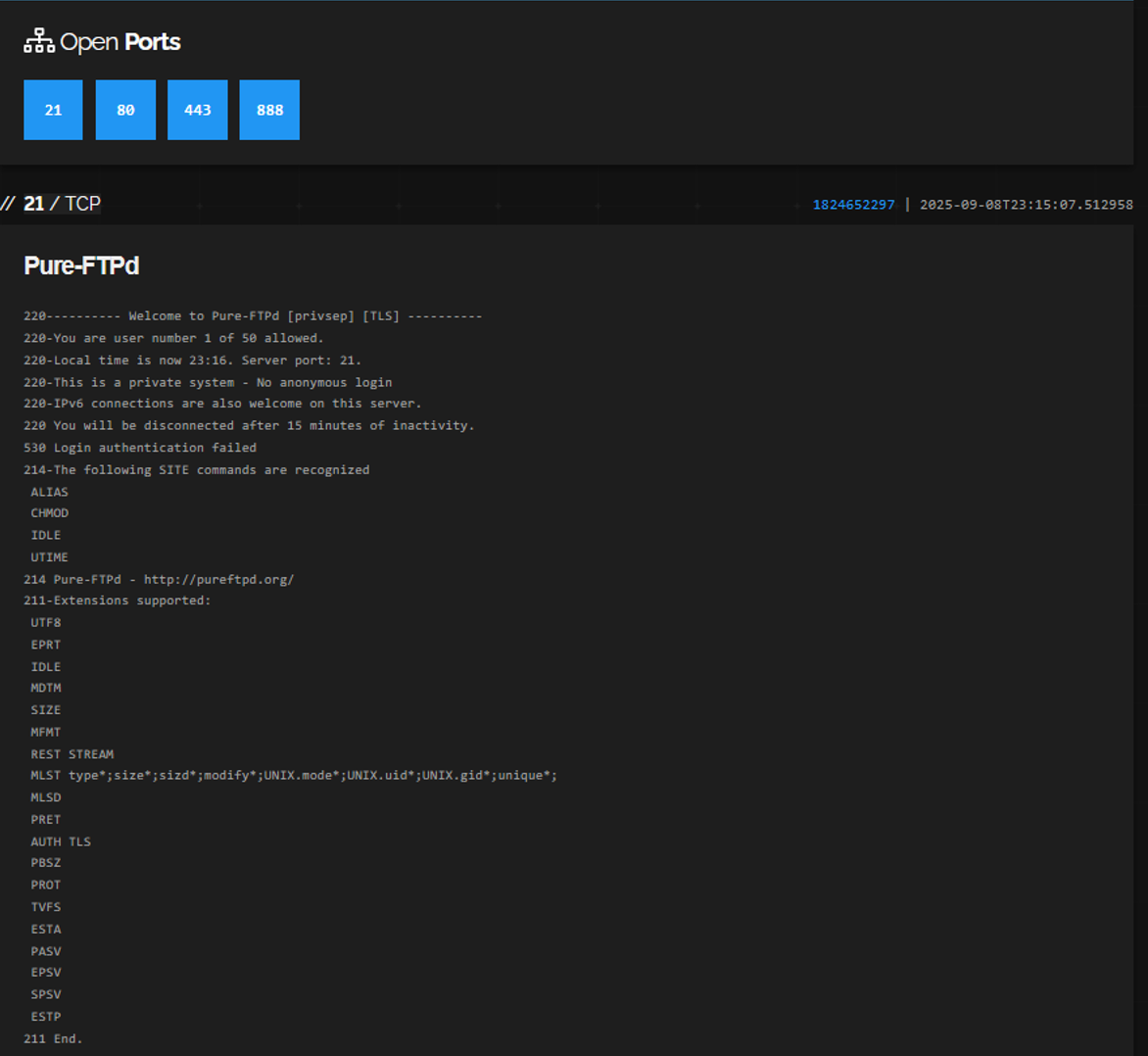Click the PROT extension line
Viewport: 1148px width, 1056px height.
click(x=45, y=884)
